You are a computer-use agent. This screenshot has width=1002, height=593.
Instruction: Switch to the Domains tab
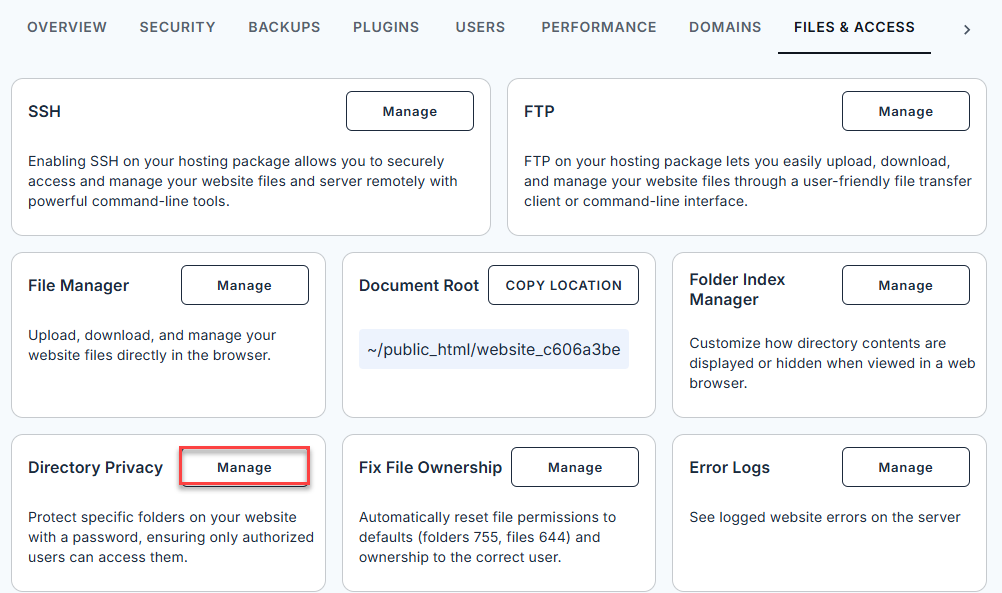[725, 27]
